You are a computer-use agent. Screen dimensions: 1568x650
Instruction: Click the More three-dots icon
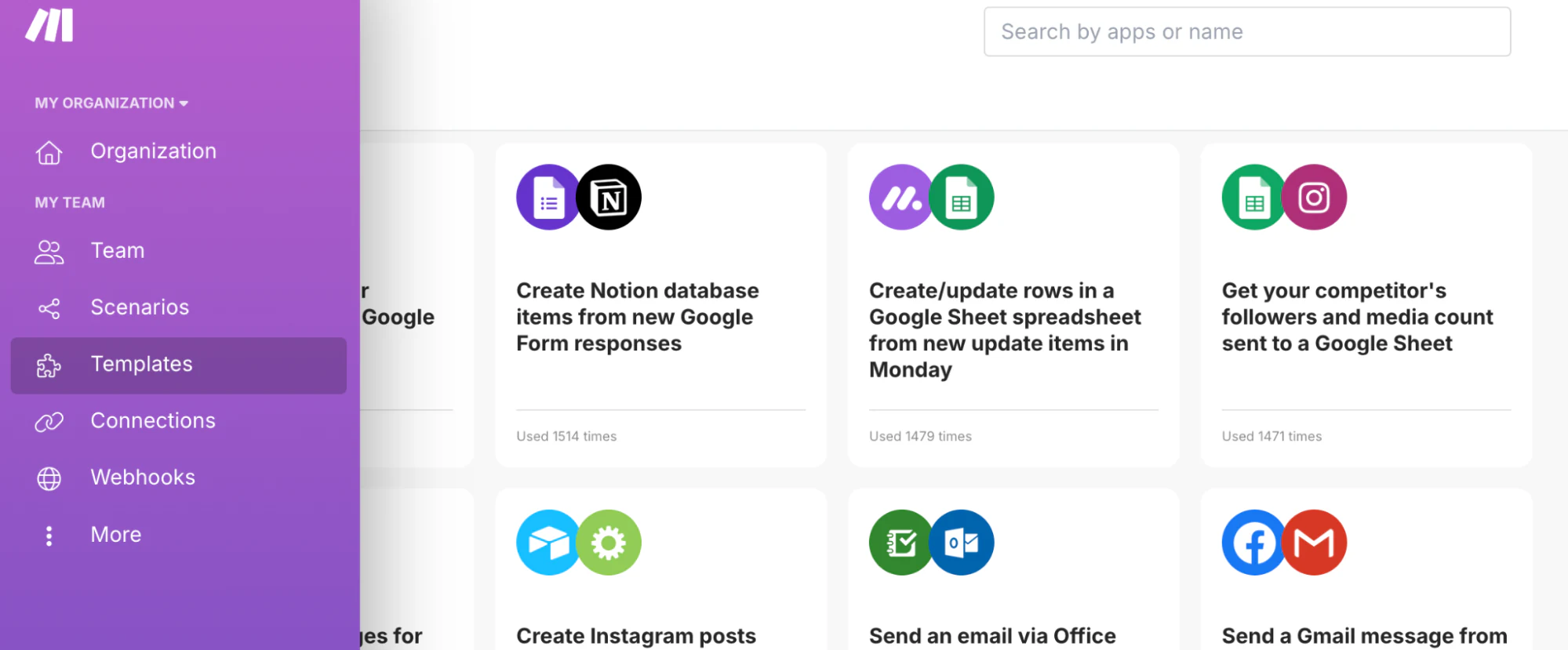pos(49,536)
